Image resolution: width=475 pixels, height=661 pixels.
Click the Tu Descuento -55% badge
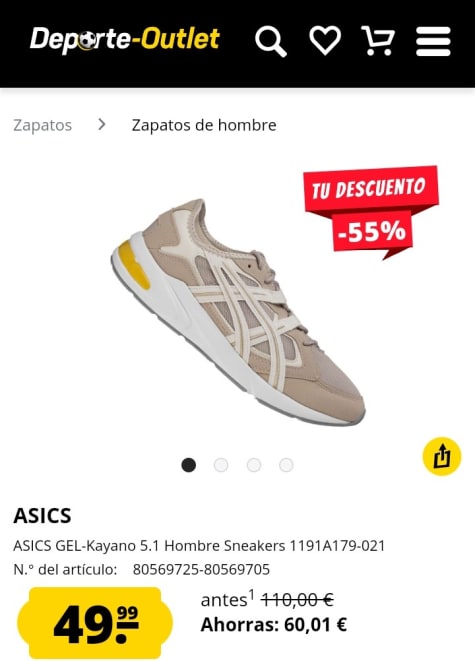click(370, 211)
